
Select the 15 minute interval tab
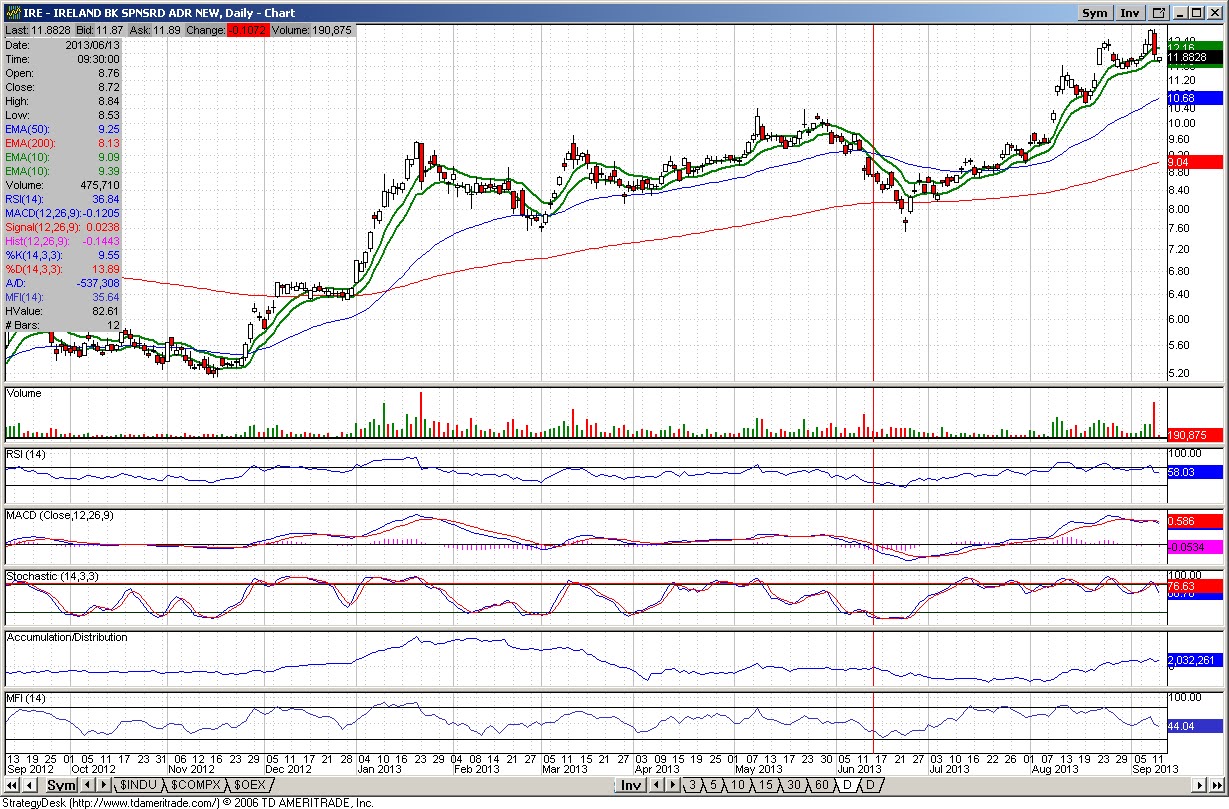765,786
